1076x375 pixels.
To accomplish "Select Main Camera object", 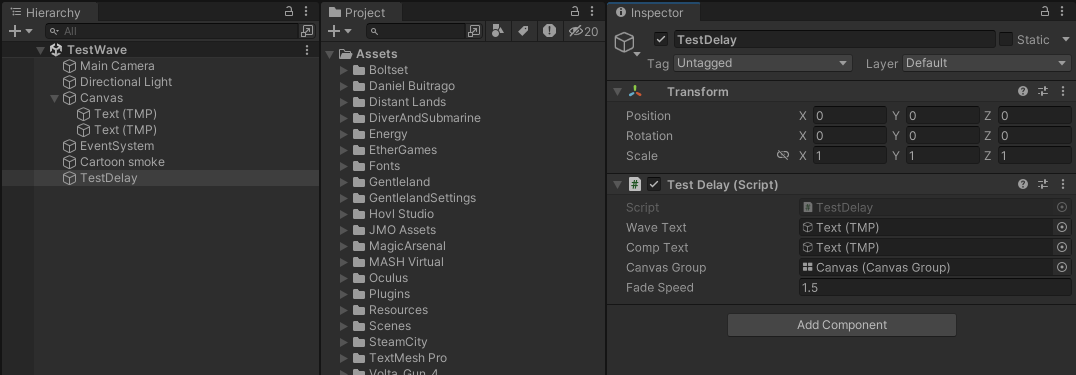I will coord(117,66).
